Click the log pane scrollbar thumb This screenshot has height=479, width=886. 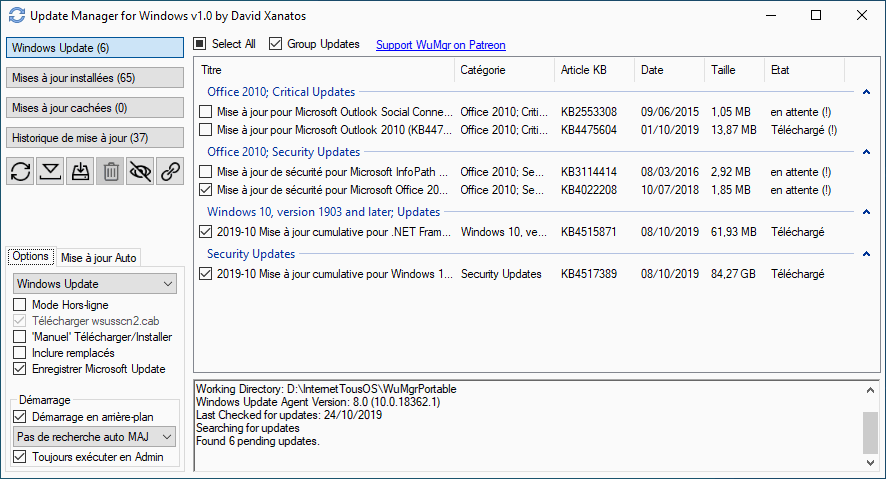(x=870, y=433)
